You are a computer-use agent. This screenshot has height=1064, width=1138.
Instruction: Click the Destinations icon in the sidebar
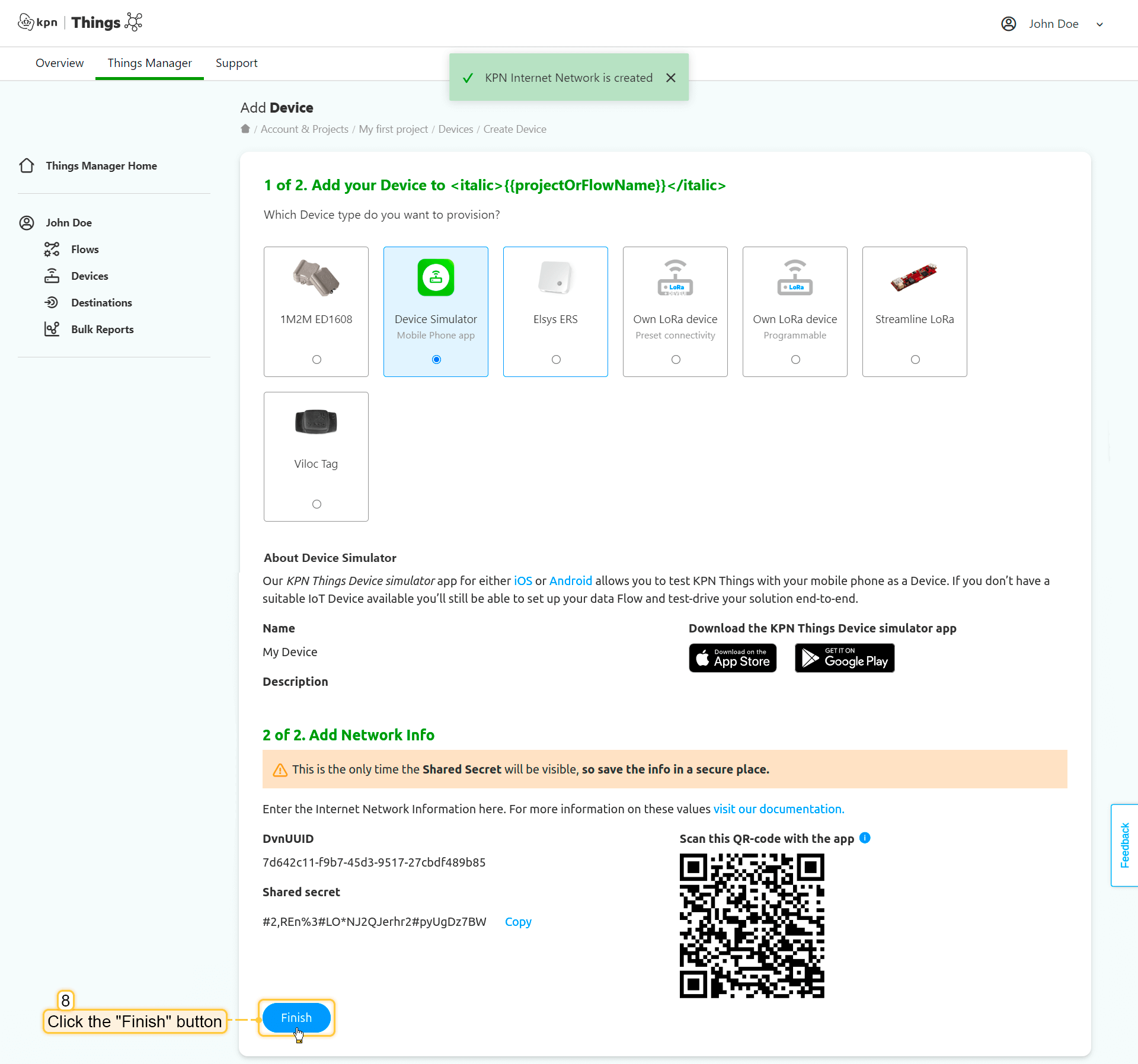pos(52,303)
